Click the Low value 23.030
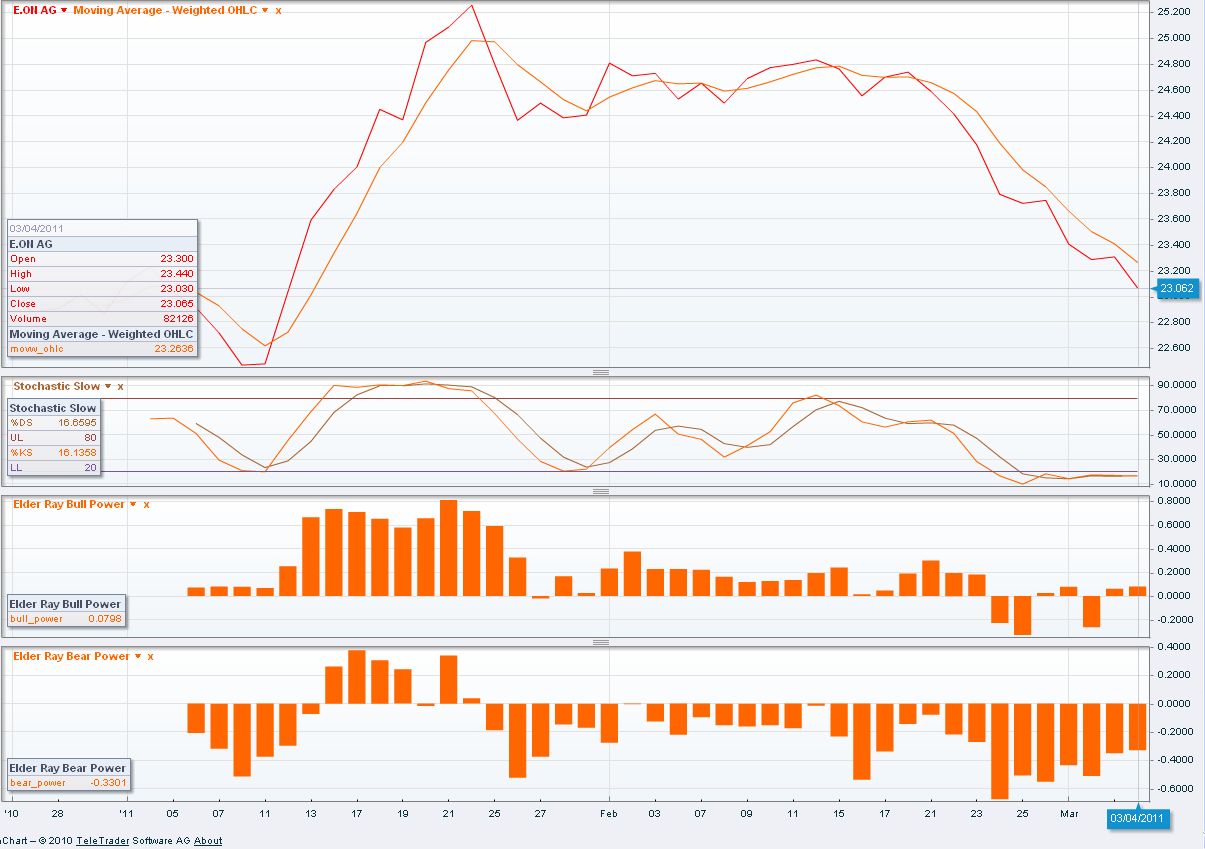This screenshot has height=849, width=1205. 177,289
